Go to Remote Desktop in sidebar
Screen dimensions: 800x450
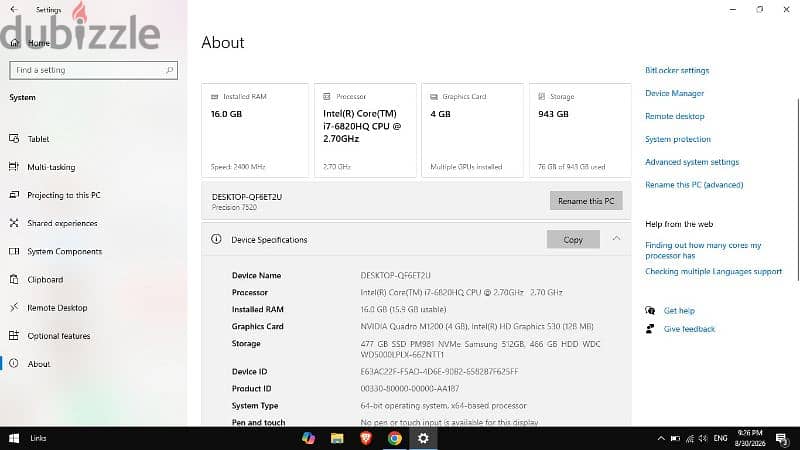57,308
